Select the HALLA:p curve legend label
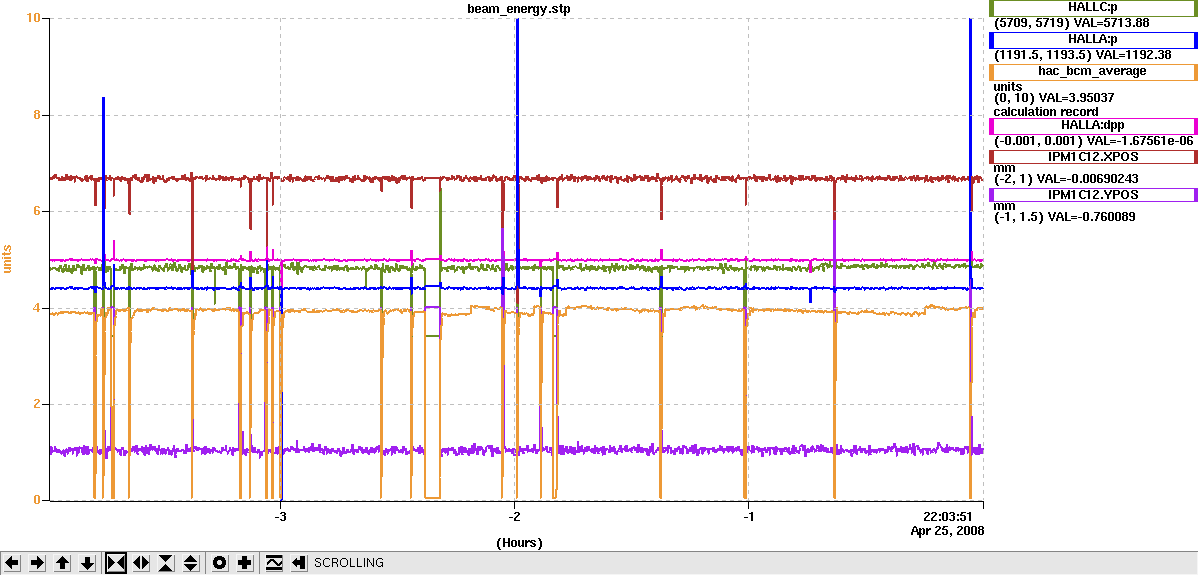Viewport: 1198px width, 575px height. (x=1093, y=40)
